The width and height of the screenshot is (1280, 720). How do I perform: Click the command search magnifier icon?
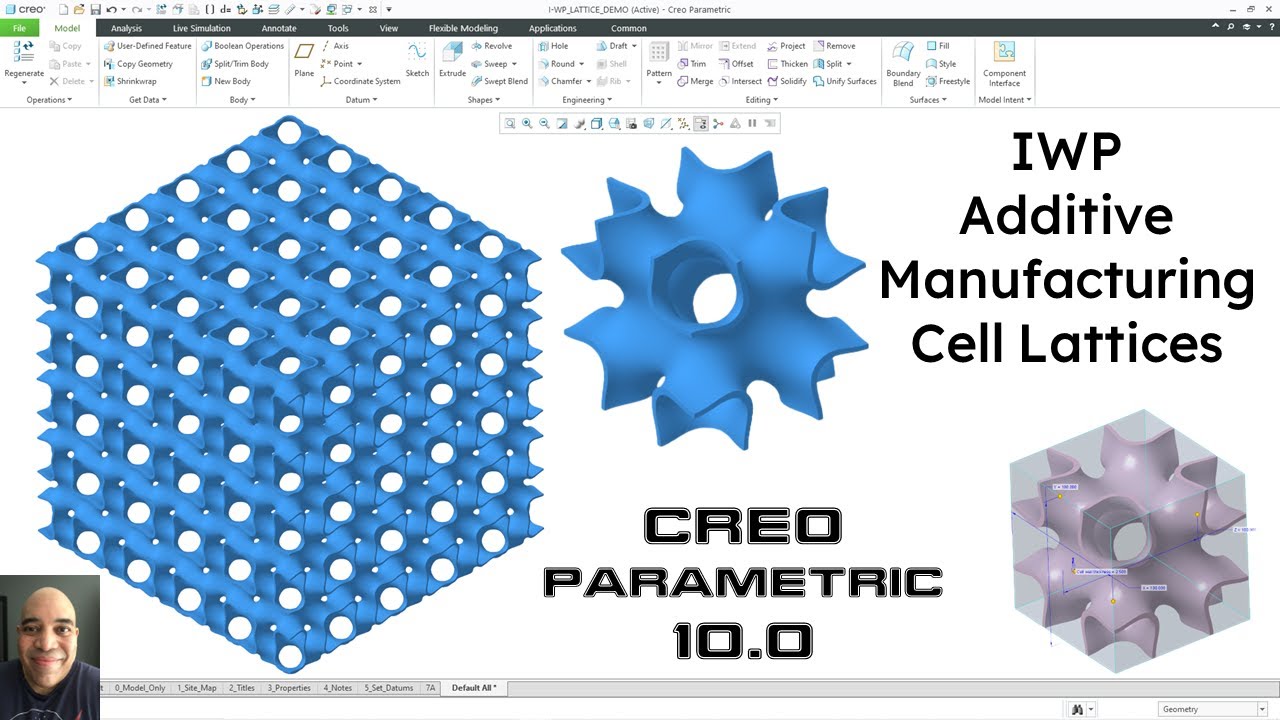click(x=1233, y=28)
